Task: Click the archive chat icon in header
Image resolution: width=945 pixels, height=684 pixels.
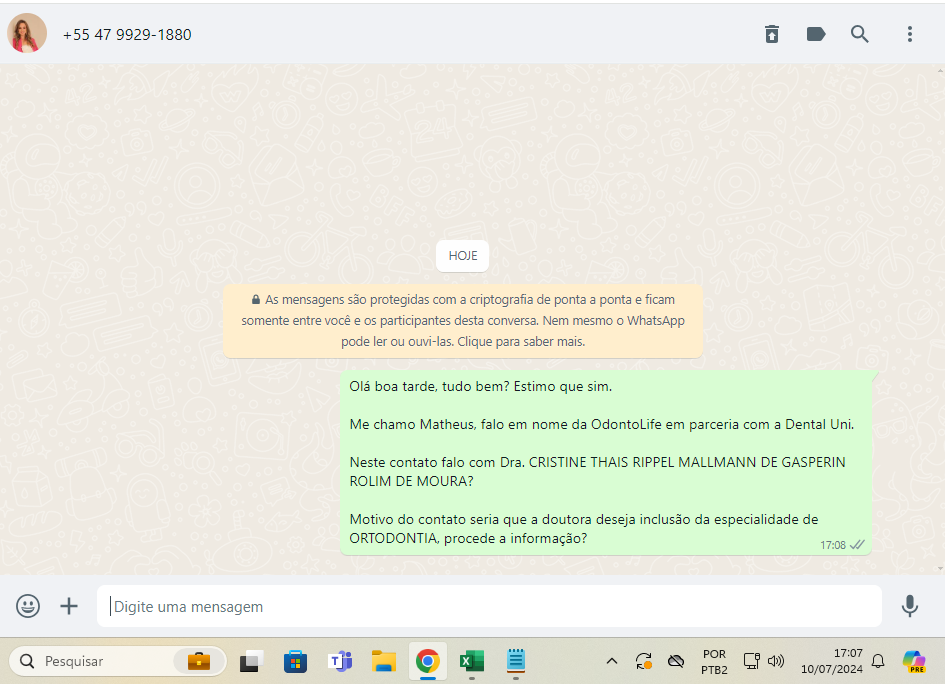Action: (772, 34)
